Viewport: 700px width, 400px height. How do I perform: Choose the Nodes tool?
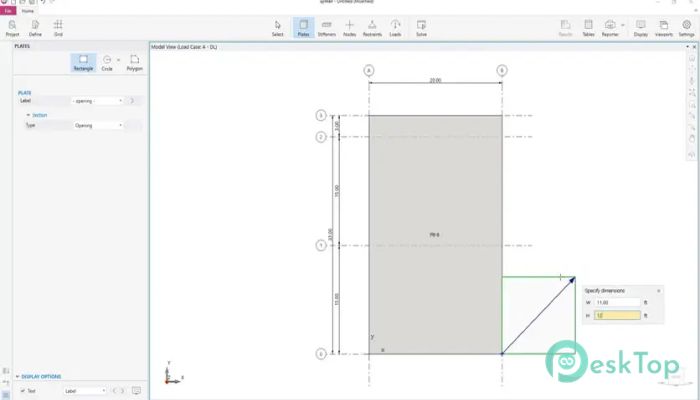point(349,27)
